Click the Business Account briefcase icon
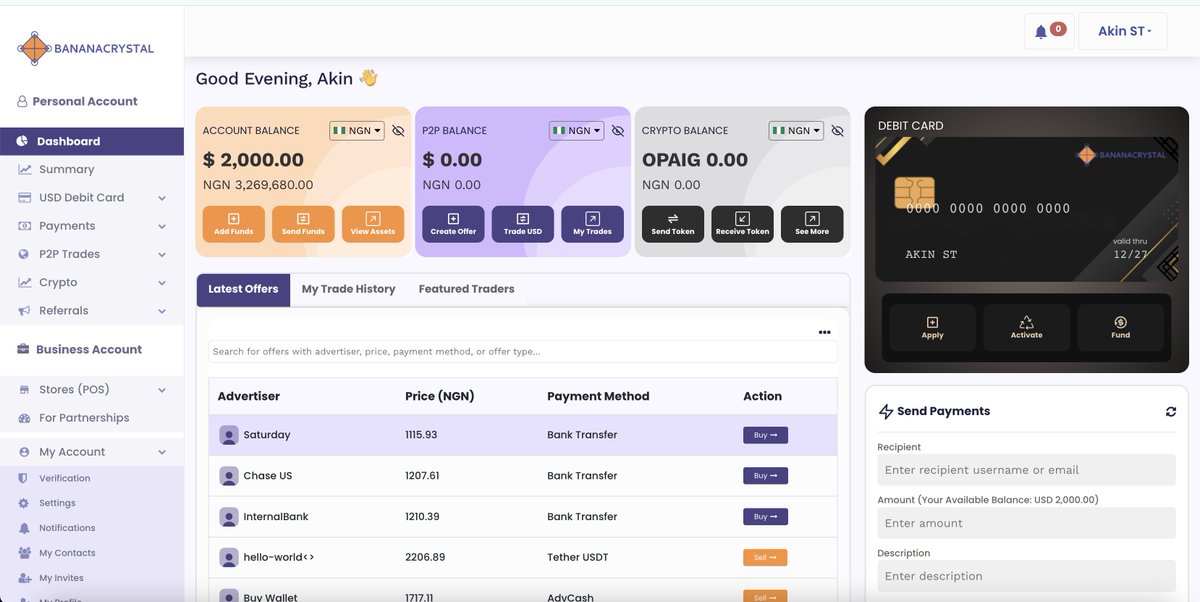Screen dimensions: 1200x602 tap(23, 349)
